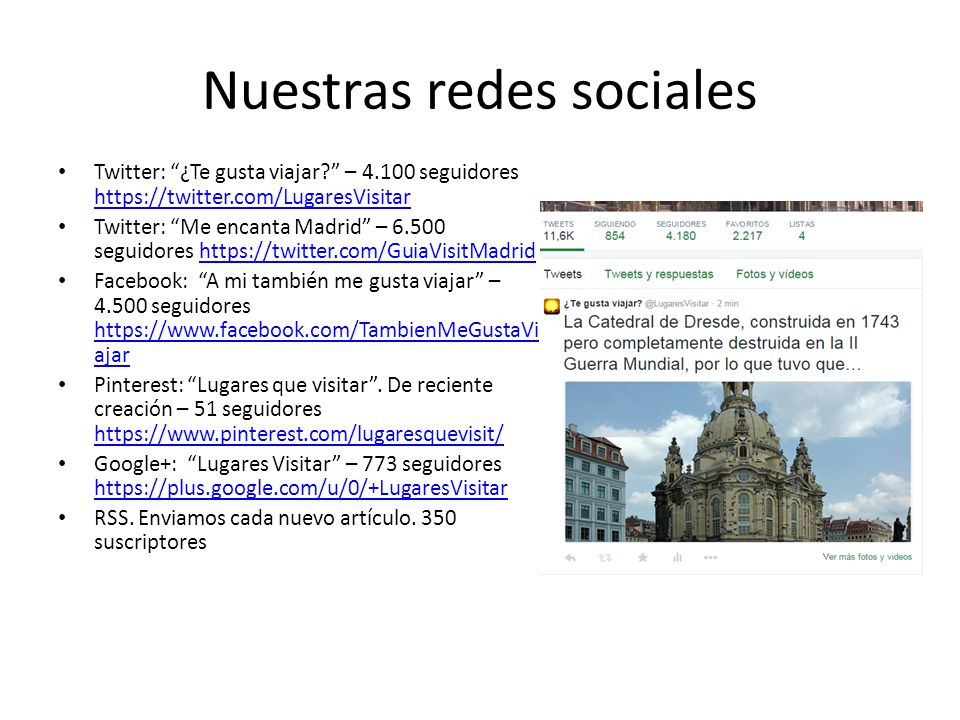Click the ¿Te gusta viajar? account name in tweet
960x720 pixels.
602,304
